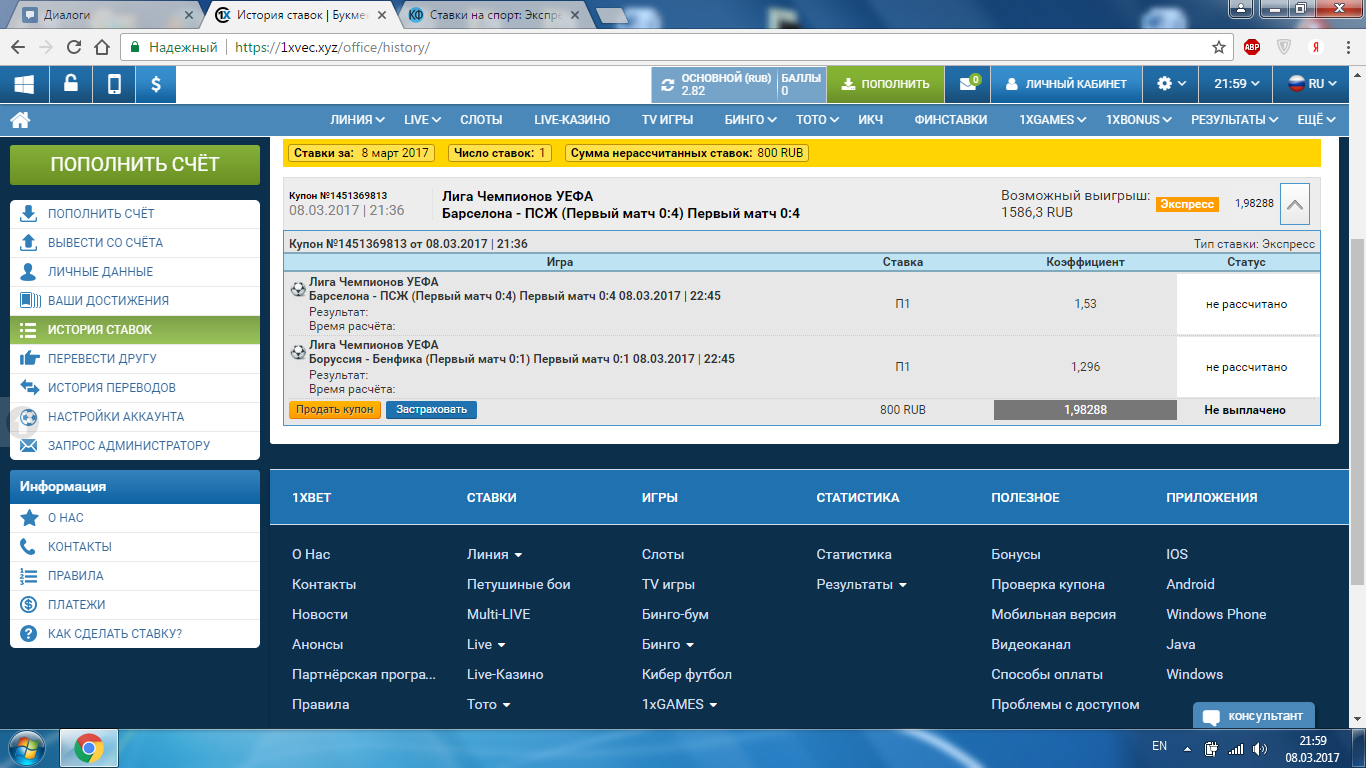
Task: Go to home page via house icon
Action: pyautogui.click(x=20, y=119)
